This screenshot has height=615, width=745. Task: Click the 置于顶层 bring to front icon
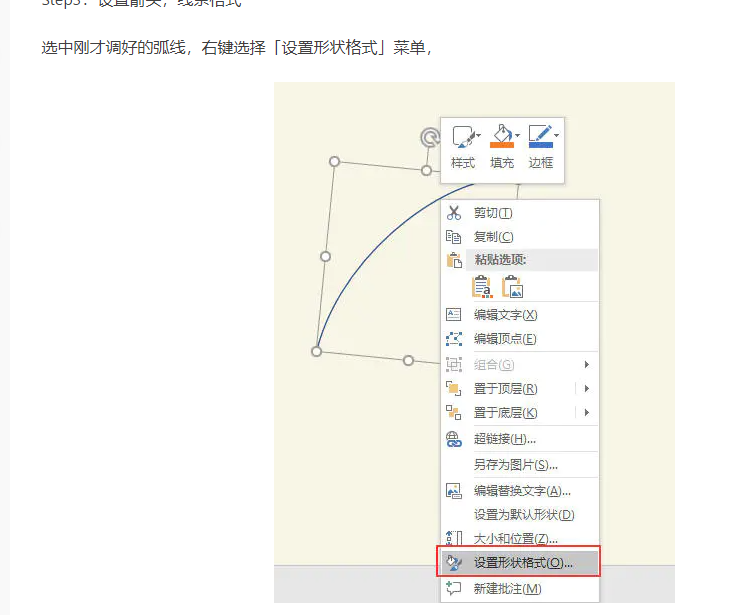point(454,389)
